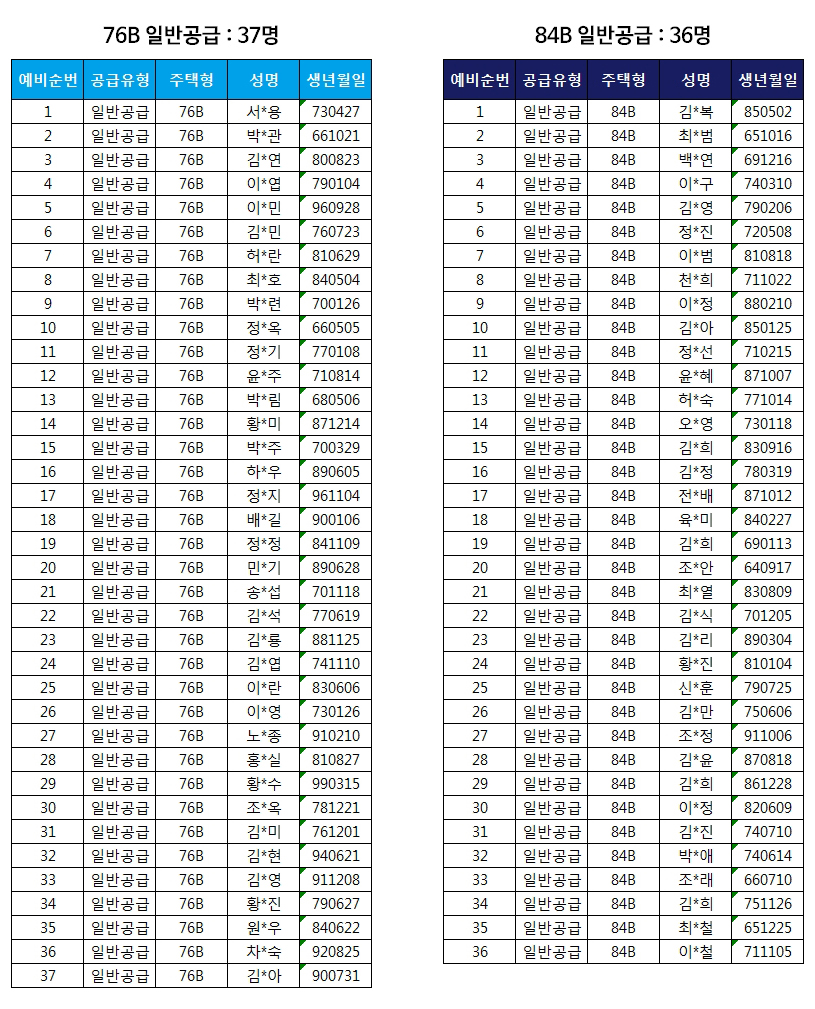
Task: Click name cell '최*열'
Action: click(x=695, y=592)
